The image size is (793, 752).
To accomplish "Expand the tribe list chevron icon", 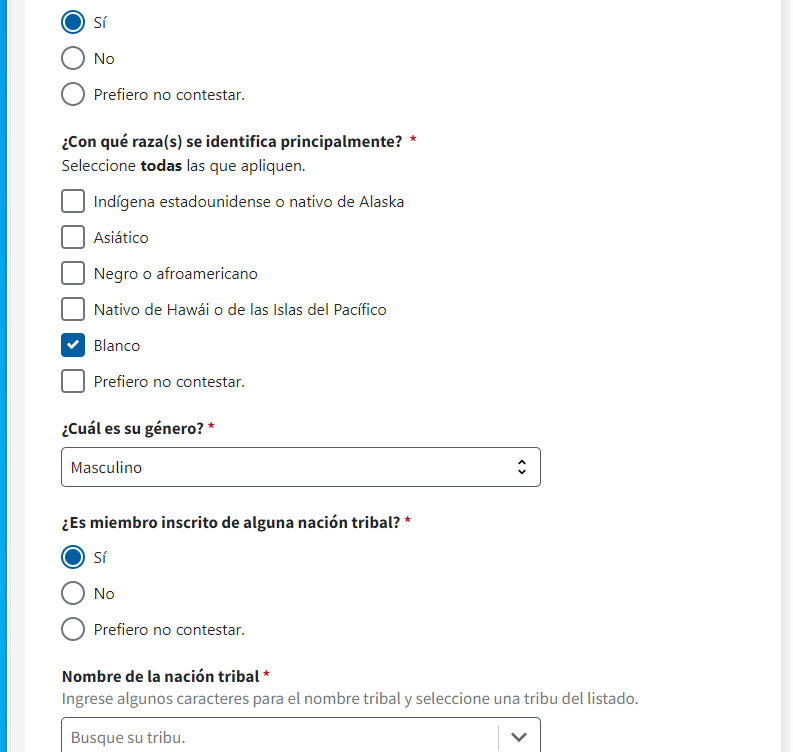I will [518, 737].
